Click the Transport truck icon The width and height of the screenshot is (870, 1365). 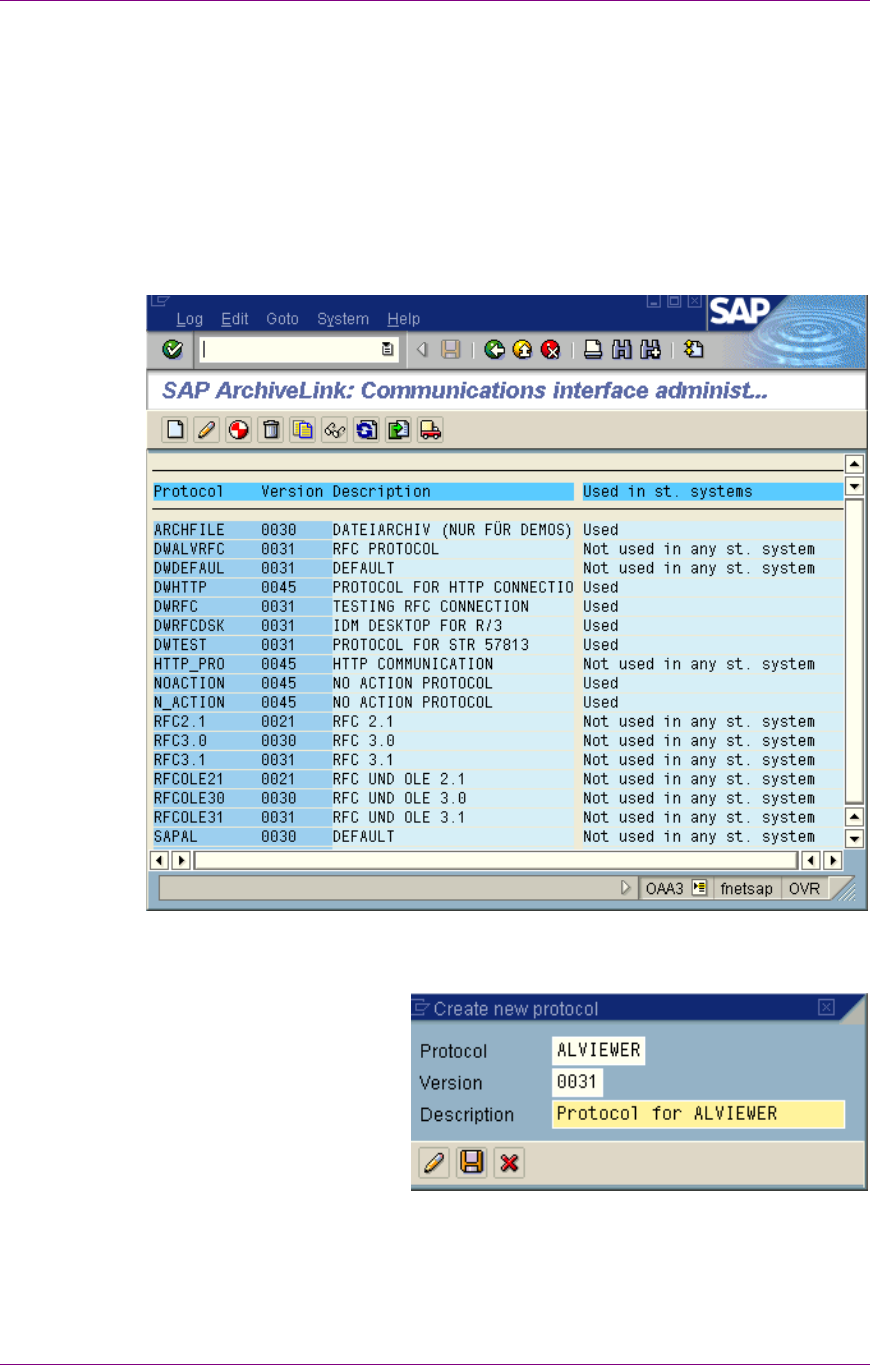pos(431,430)
